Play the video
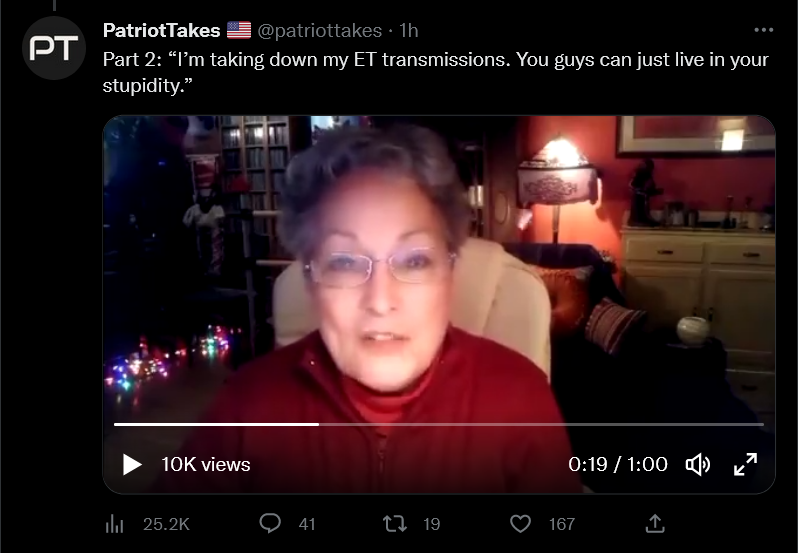Viewport: 798px width, 554px height. (132, 464)
